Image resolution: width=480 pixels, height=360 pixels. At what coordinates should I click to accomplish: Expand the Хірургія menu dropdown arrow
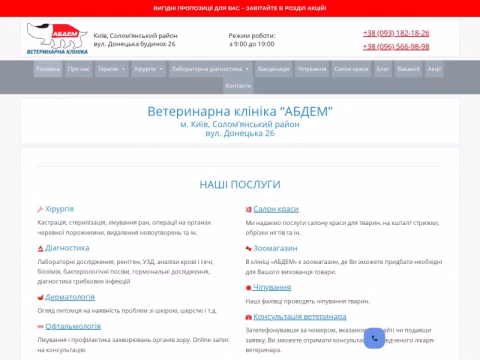coord(161,69)
